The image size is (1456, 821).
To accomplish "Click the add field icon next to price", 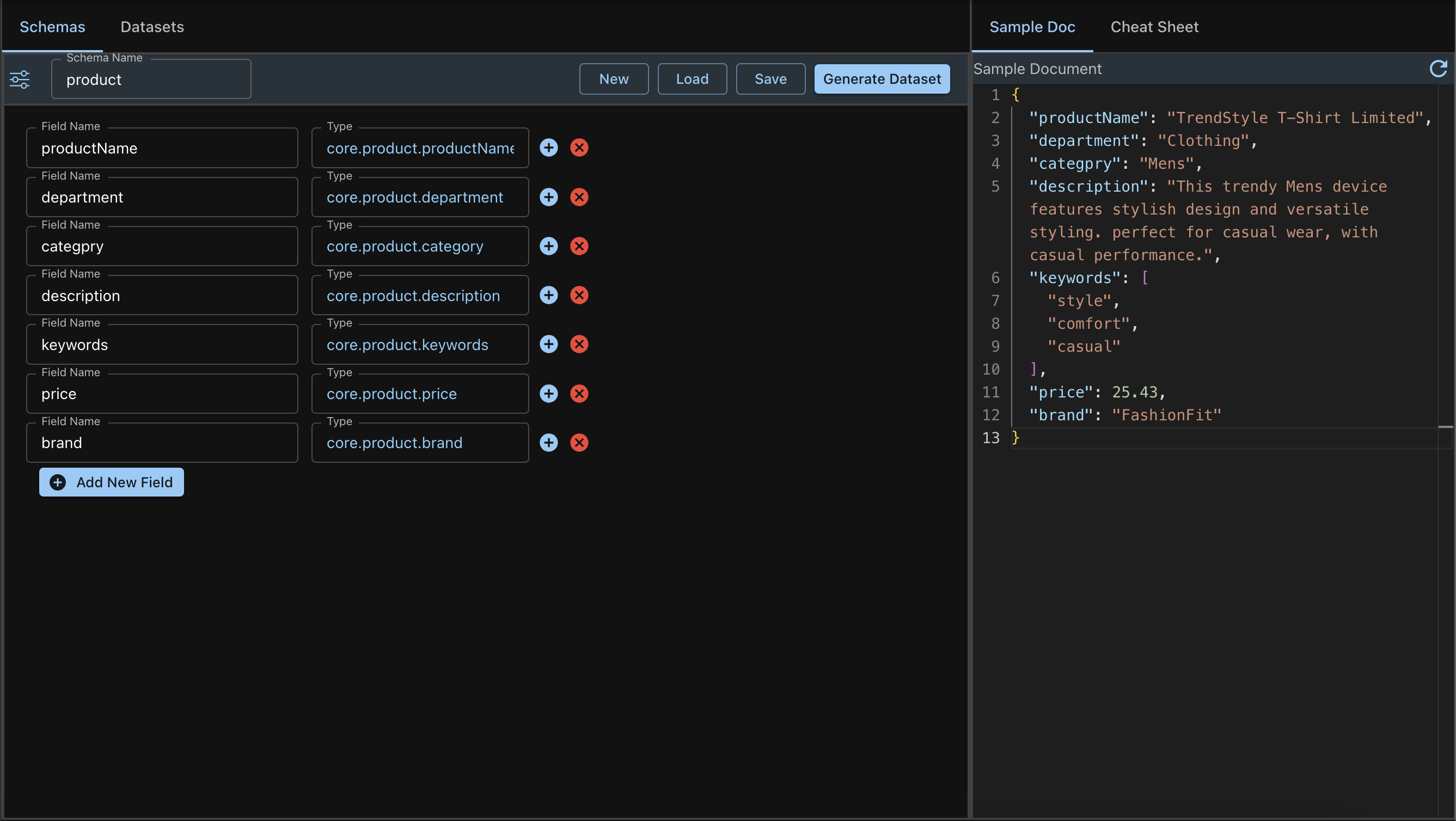I will (x=549, y=393).
